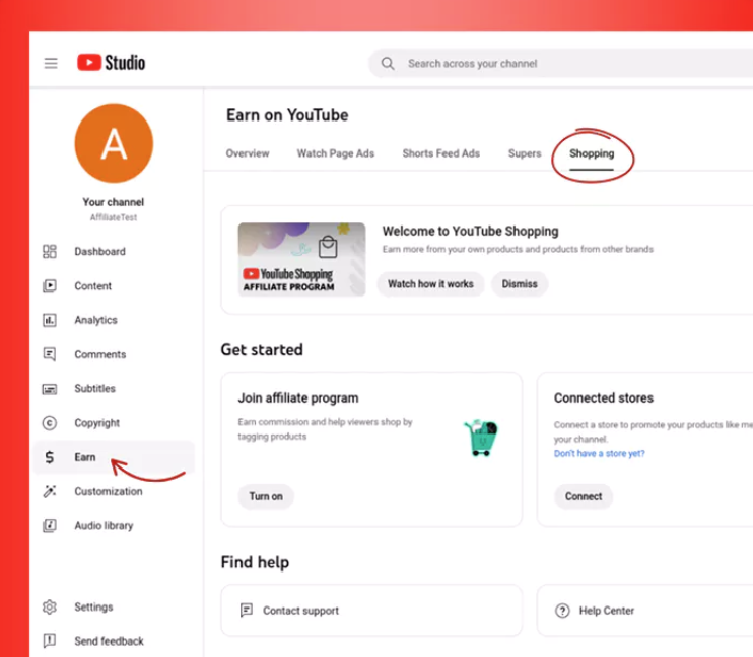Click the Copyright circle icon
Image resolution: width=753 pixels, height=657 pixels.
coord(49,423)
